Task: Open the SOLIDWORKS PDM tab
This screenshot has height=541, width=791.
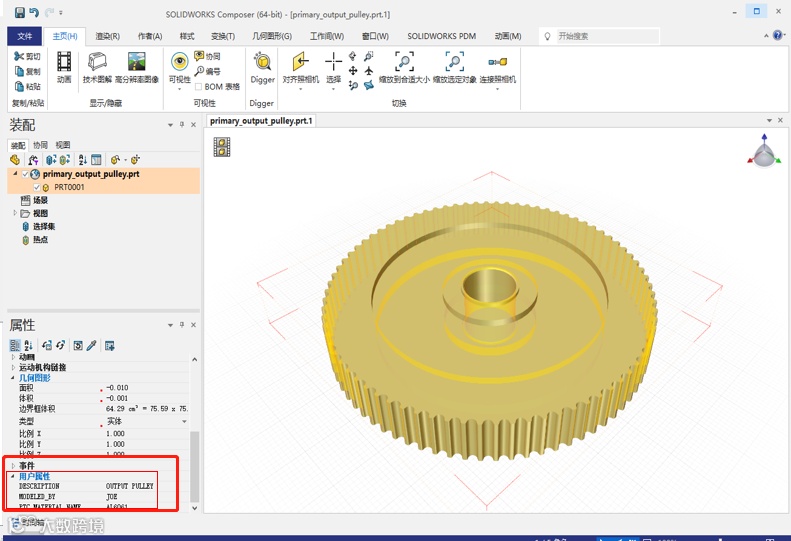Action: click(441, 36)
